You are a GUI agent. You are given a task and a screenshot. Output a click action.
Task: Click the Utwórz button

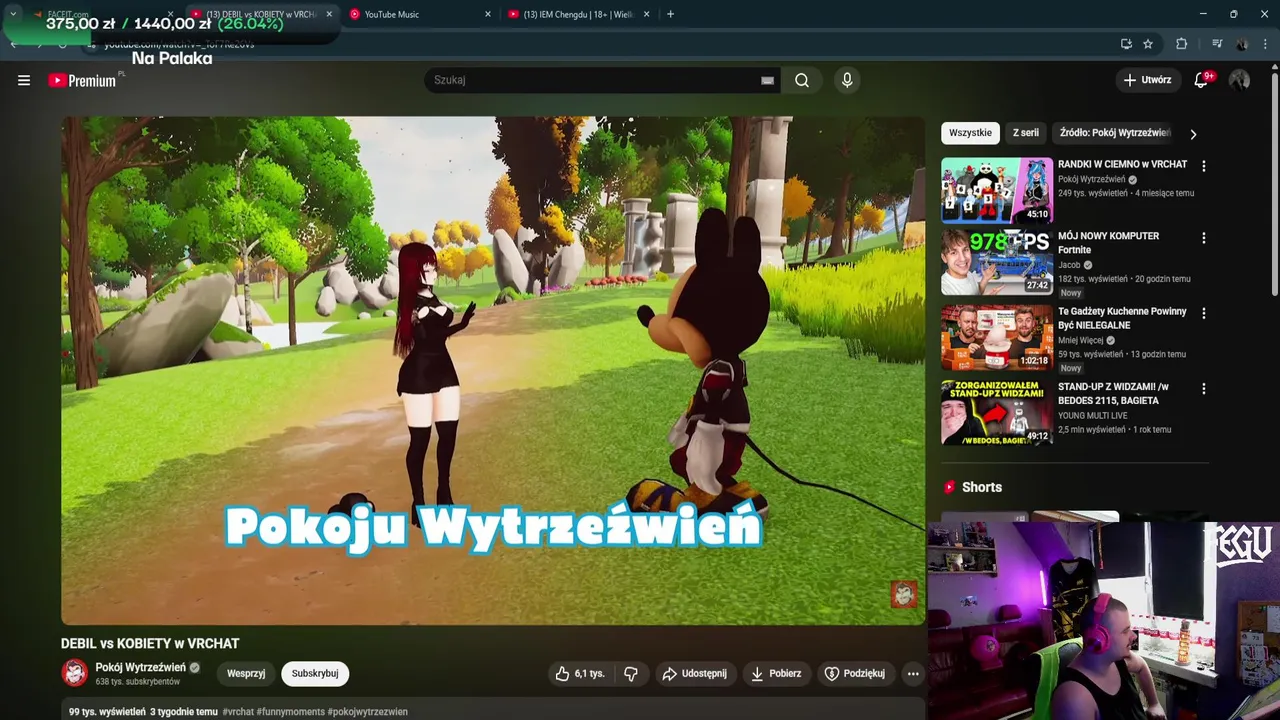point(1147,80)
